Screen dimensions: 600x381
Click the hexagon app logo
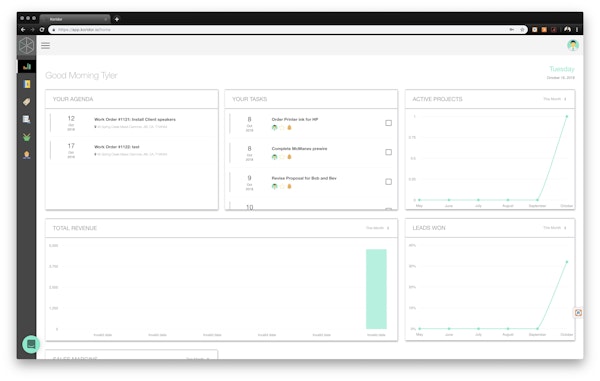pyautogui.click(x=26, y=46)
